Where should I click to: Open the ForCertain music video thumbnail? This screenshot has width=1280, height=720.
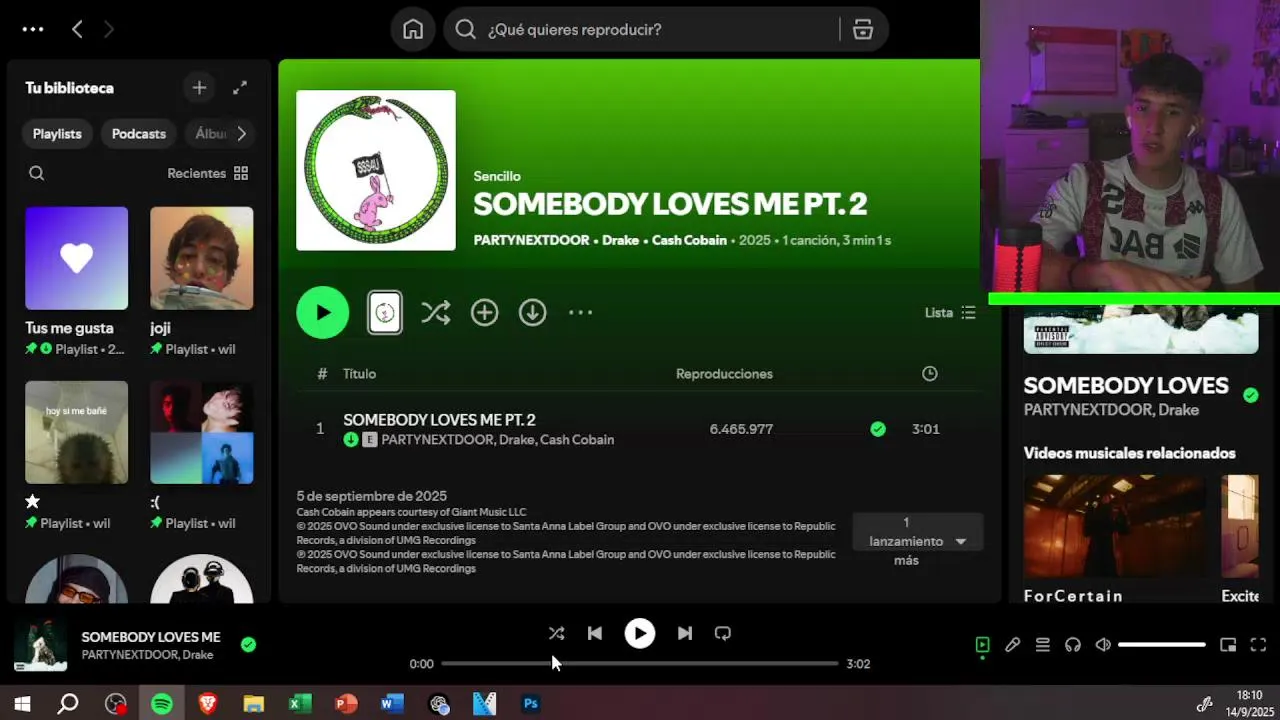coord(1114,526)
